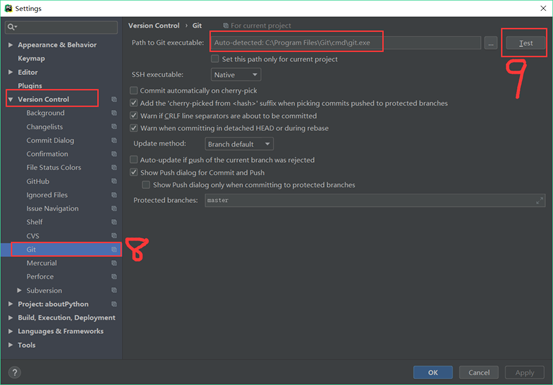The width and height of the screenshot is (553, 385).
Task: Open the Mercurial settings page
Action: (42, 263)
